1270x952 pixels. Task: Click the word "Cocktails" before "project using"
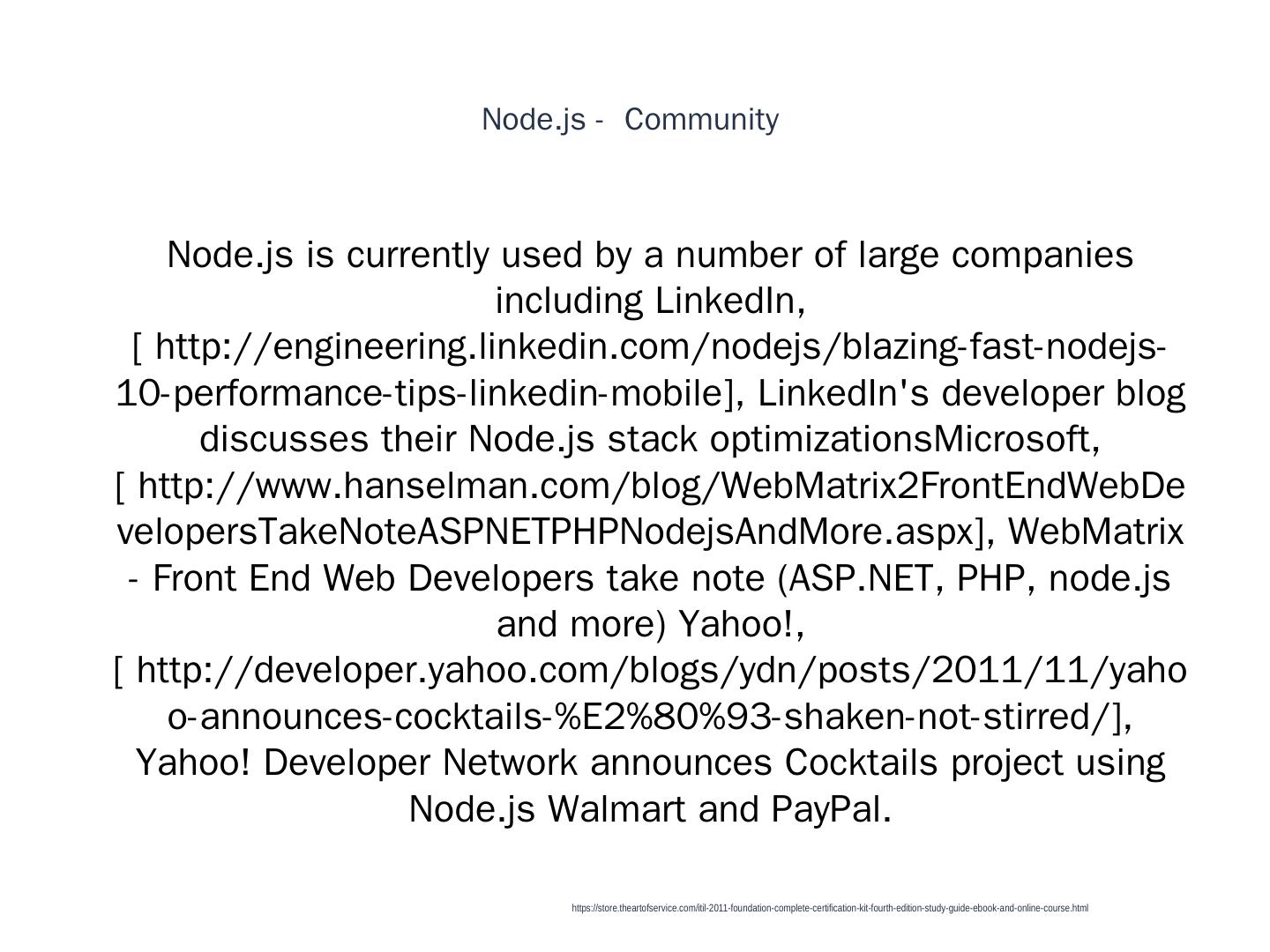pos(861,762)
